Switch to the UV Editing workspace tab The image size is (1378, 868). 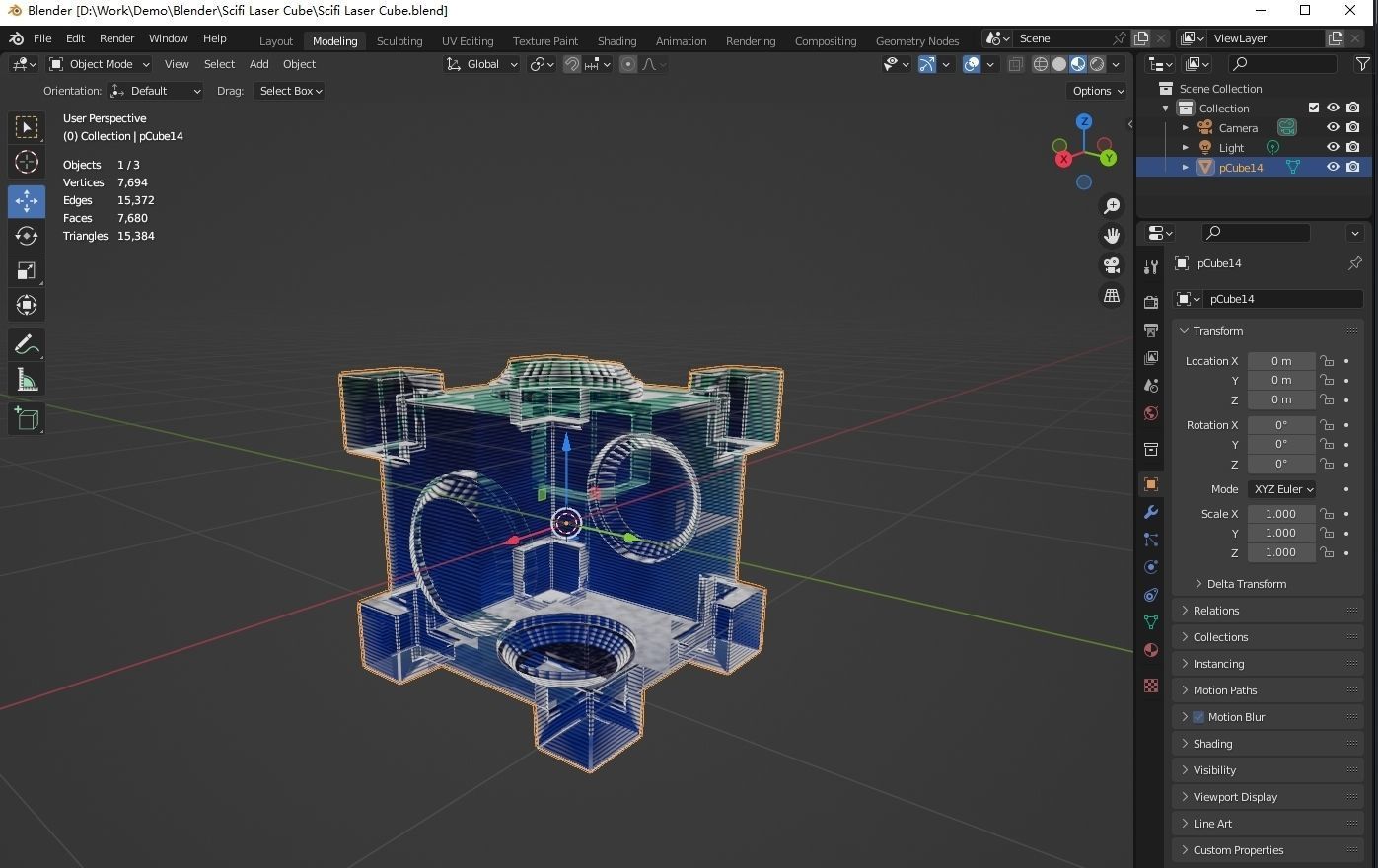point(468,41)
